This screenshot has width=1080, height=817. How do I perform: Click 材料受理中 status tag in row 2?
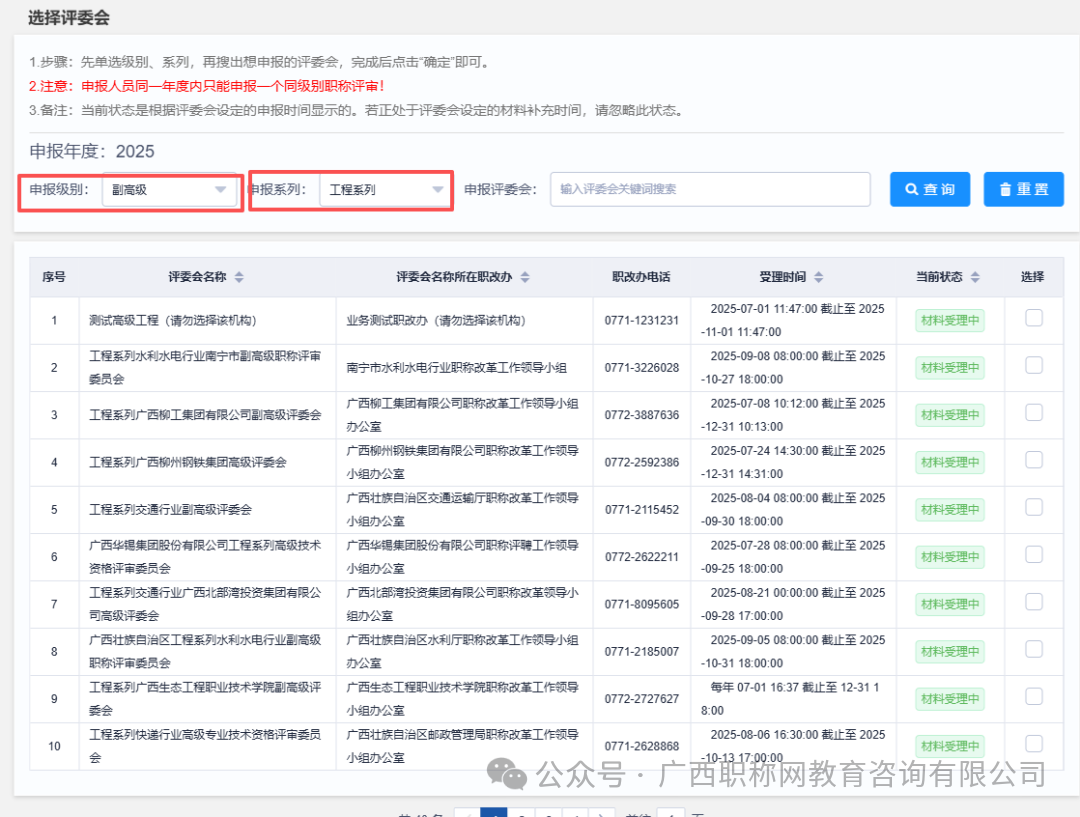950,367
